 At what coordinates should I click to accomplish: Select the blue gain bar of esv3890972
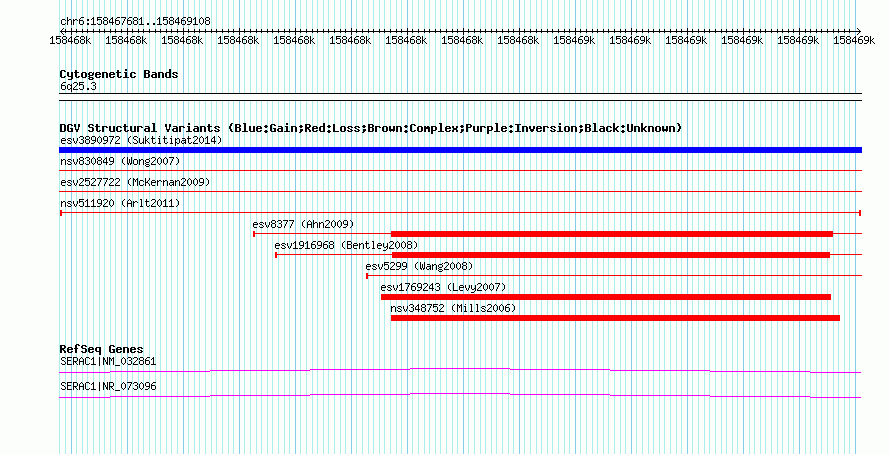coord(460,150)
